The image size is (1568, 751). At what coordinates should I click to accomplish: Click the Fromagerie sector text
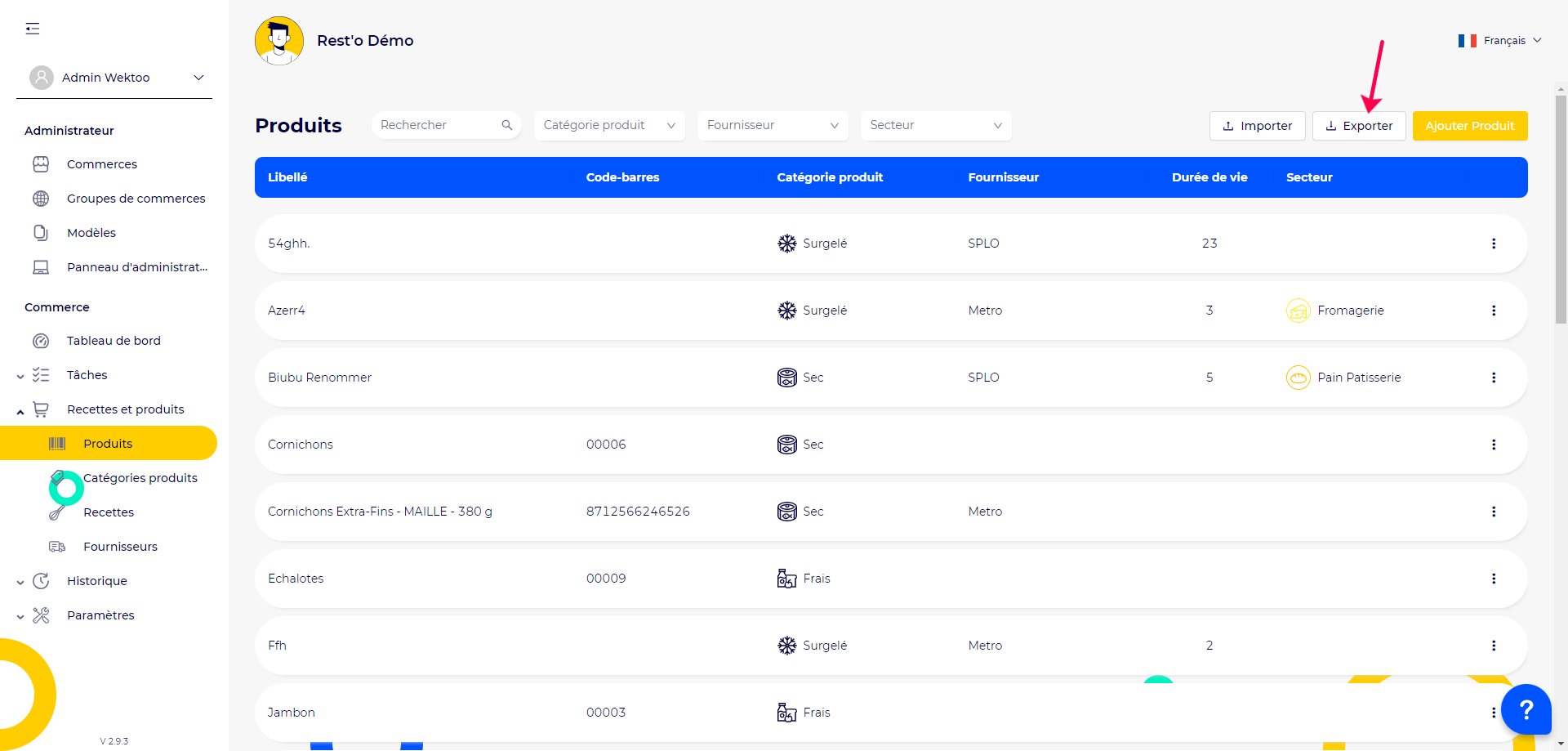(x=1351, y=311)
